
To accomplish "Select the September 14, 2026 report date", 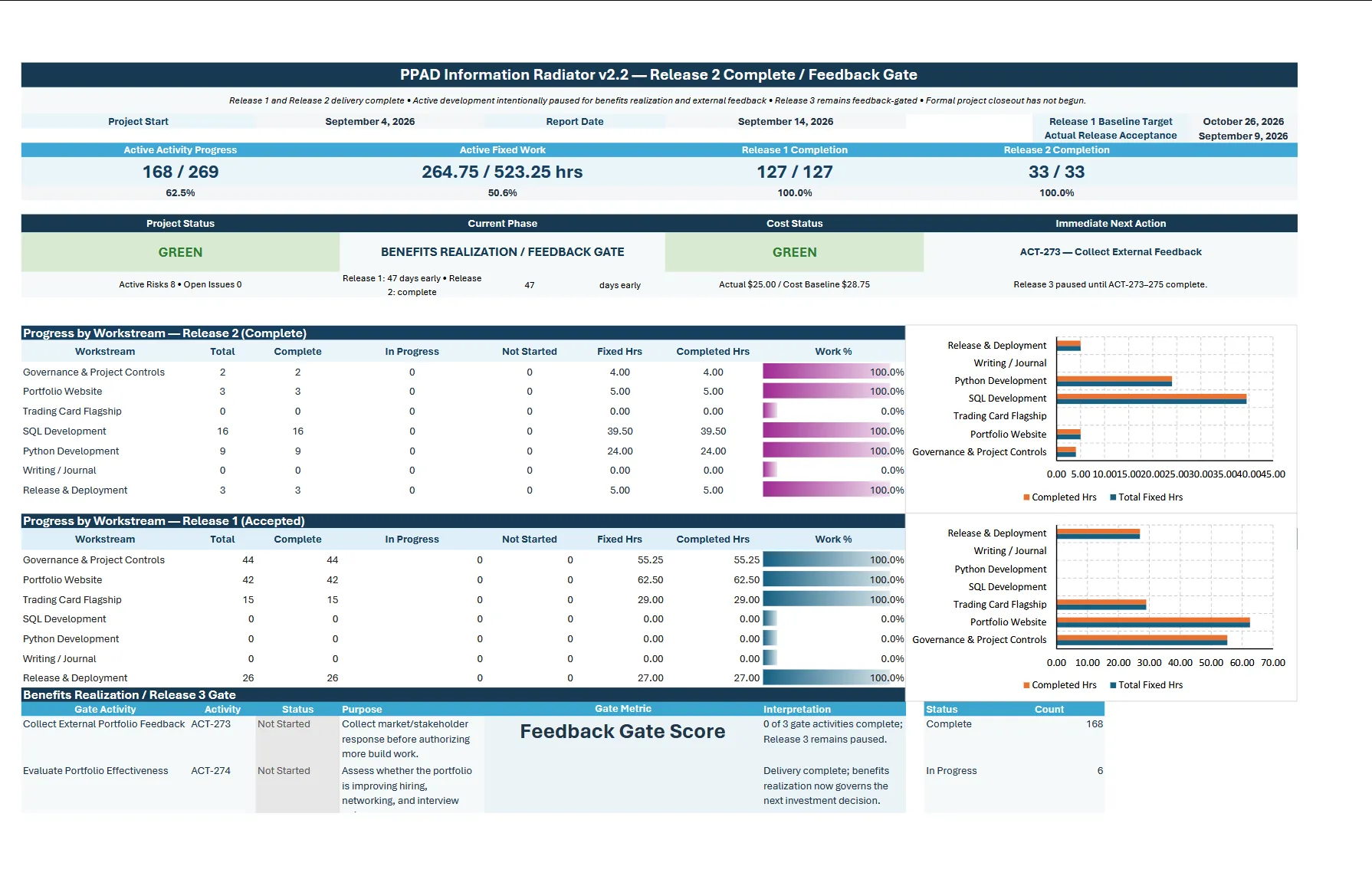I will pos(786,121).
